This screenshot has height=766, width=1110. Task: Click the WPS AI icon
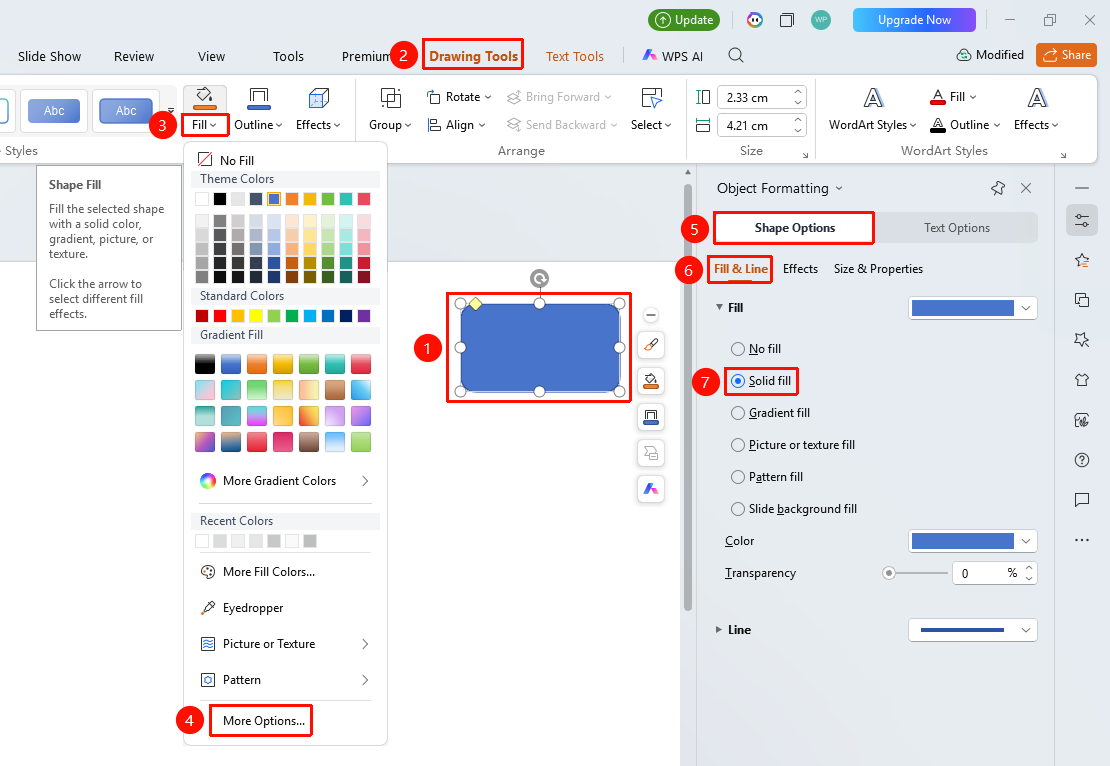pos(672,56)
